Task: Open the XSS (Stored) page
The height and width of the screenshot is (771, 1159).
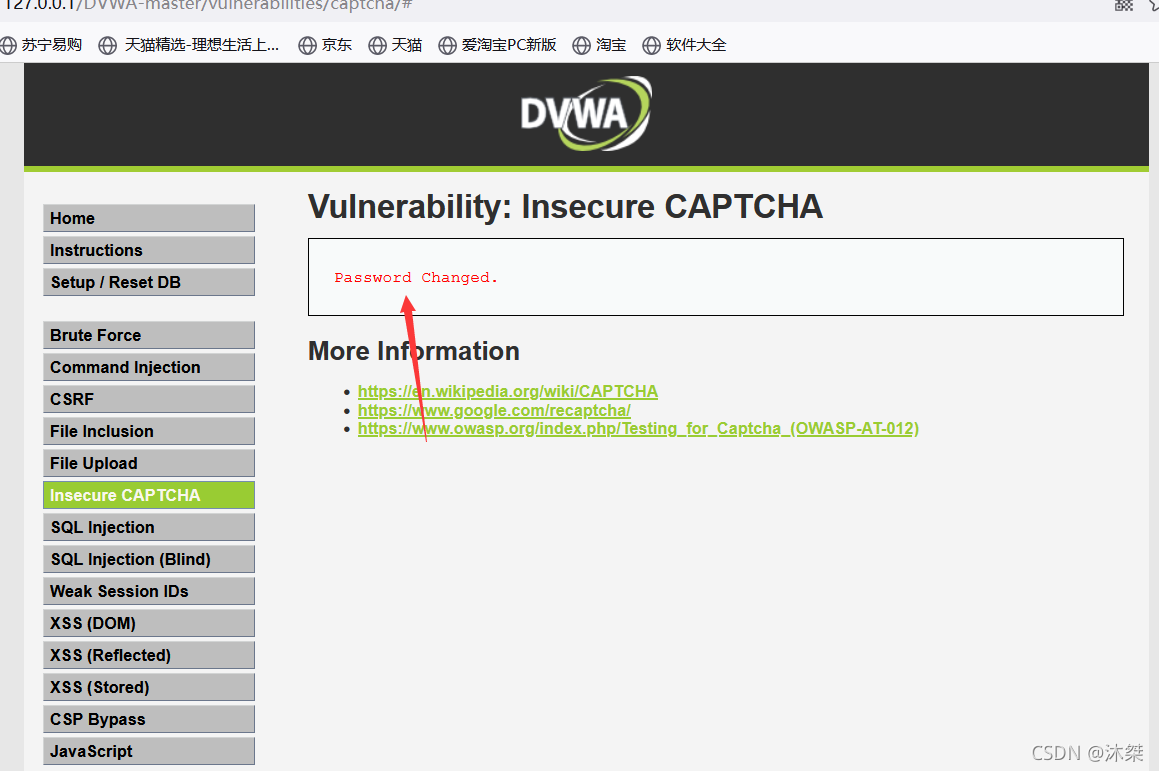Action: pos(149,687)
